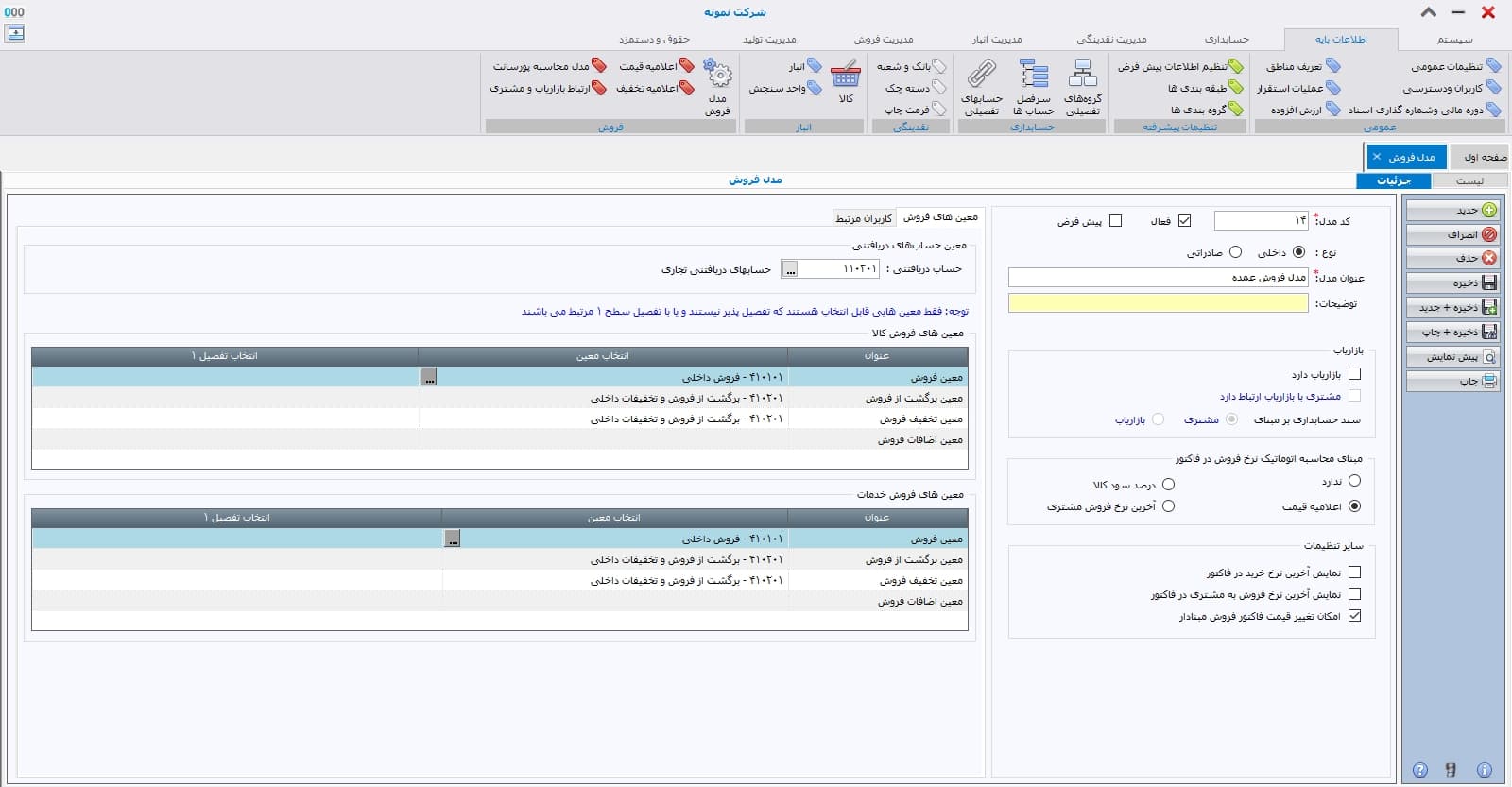Open عملیات استقرار ribbon item
This screenshot has height=787, width=1512.
1298,88
